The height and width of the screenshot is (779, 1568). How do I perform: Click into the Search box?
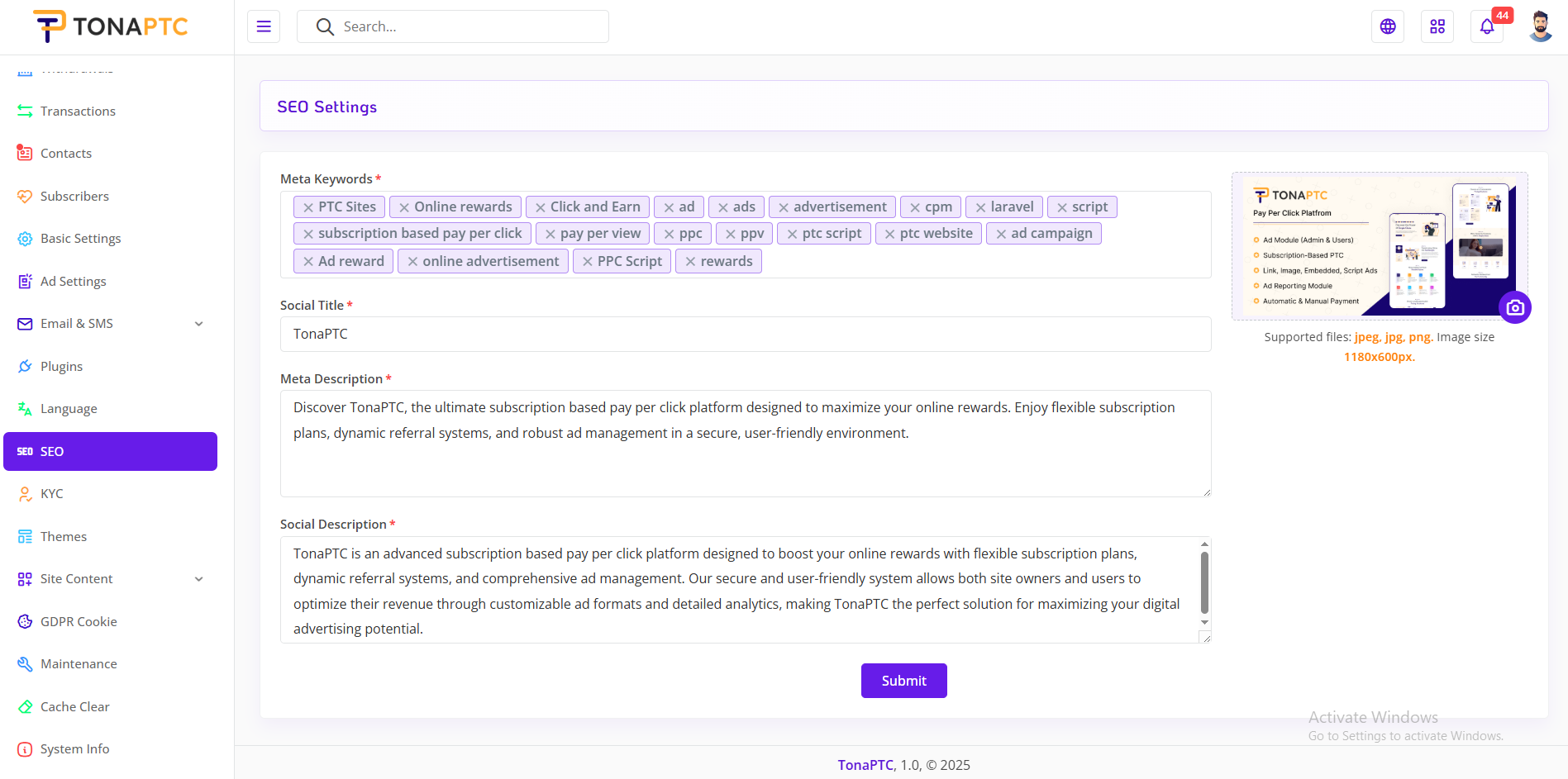[x=453, y=26]
